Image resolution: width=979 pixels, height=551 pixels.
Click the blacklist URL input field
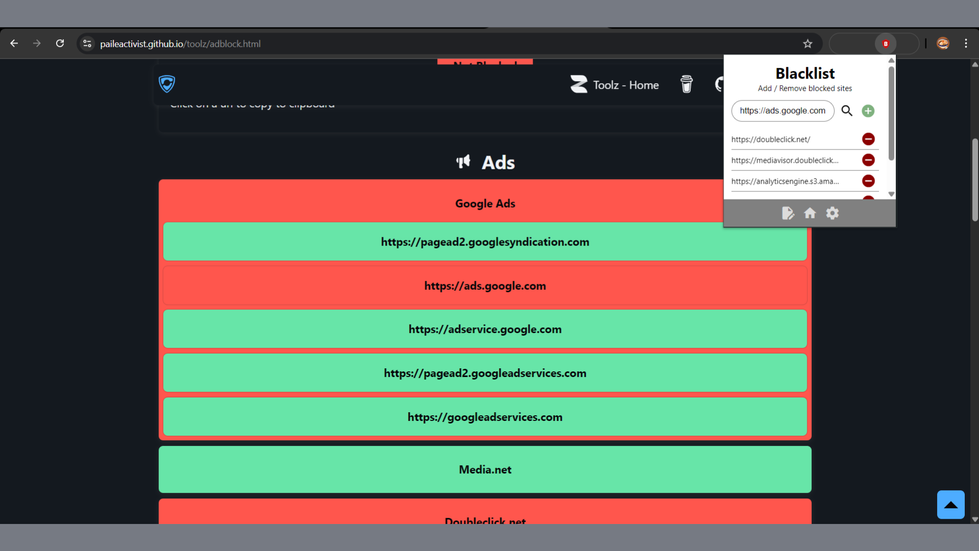782,110
